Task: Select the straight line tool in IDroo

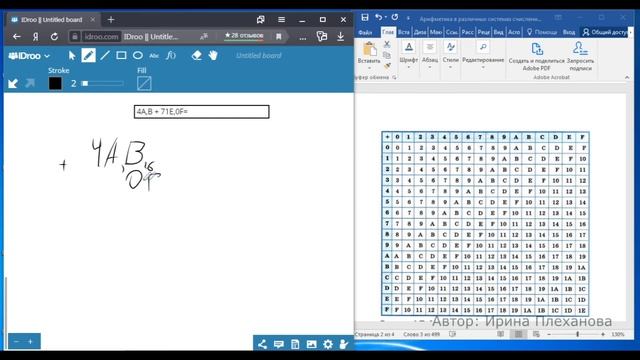Action: point(105,56)
